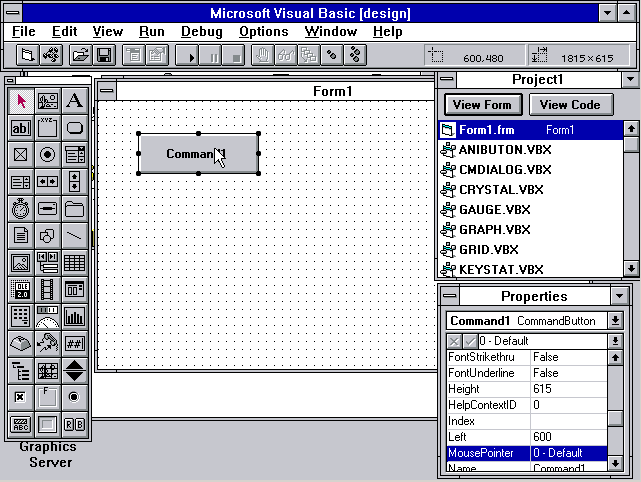Click the Properties list scroll-down arrow

(615, 463)
